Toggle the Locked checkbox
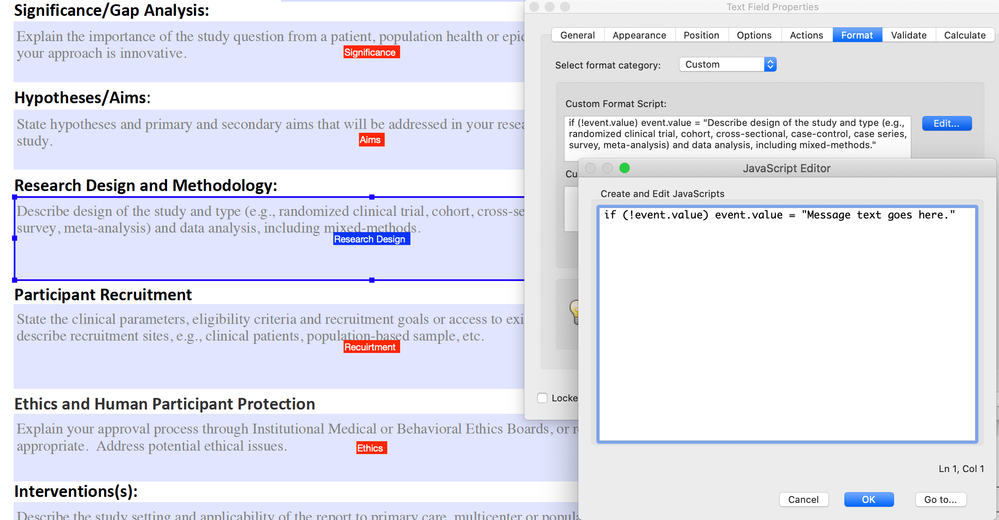999x520 pixels. coord(542,398)
